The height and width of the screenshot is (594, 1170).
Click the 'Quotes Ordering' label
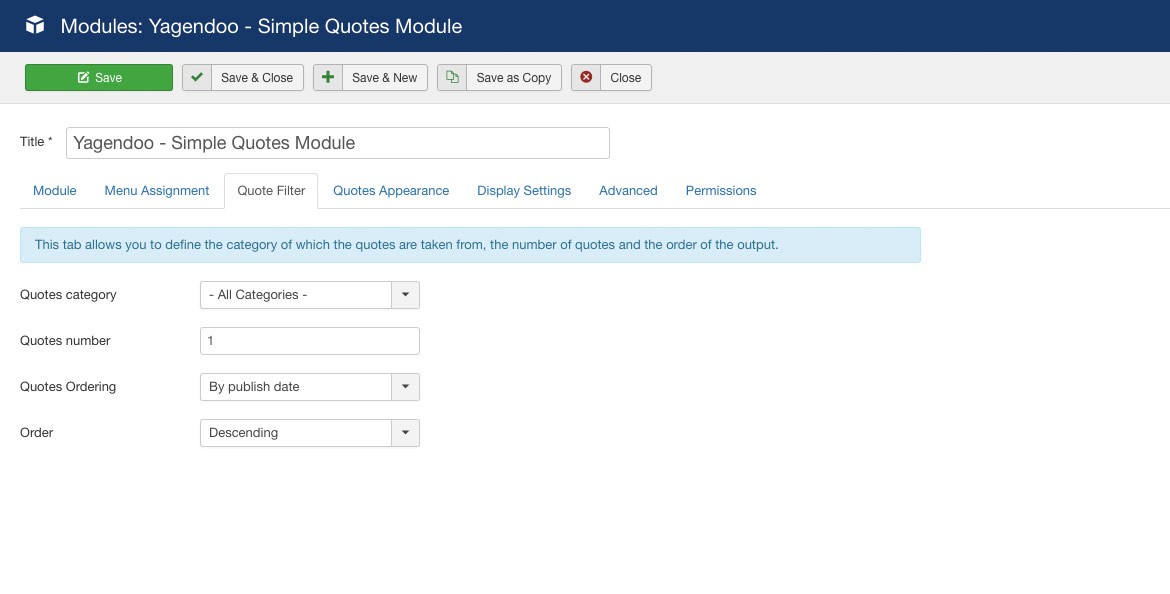68,387
